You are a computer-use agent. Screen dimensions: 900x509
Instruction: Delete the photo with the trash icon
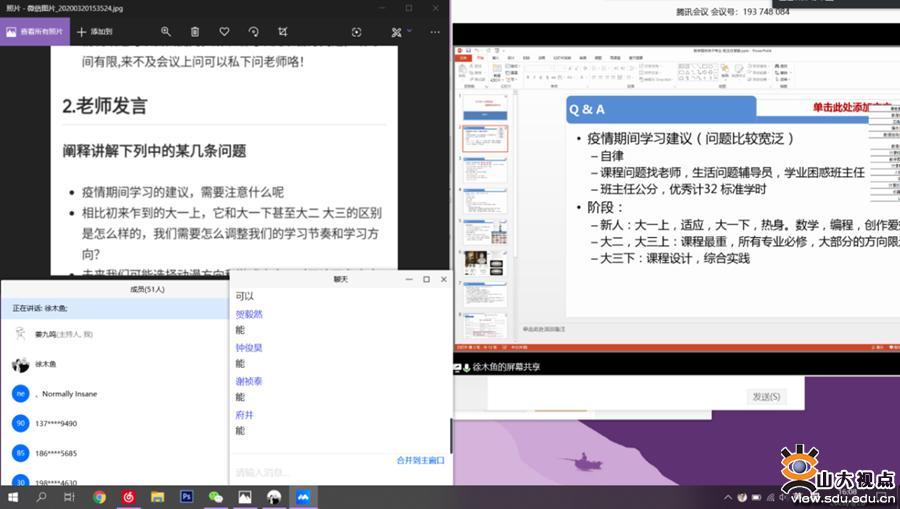coord(195,32)
